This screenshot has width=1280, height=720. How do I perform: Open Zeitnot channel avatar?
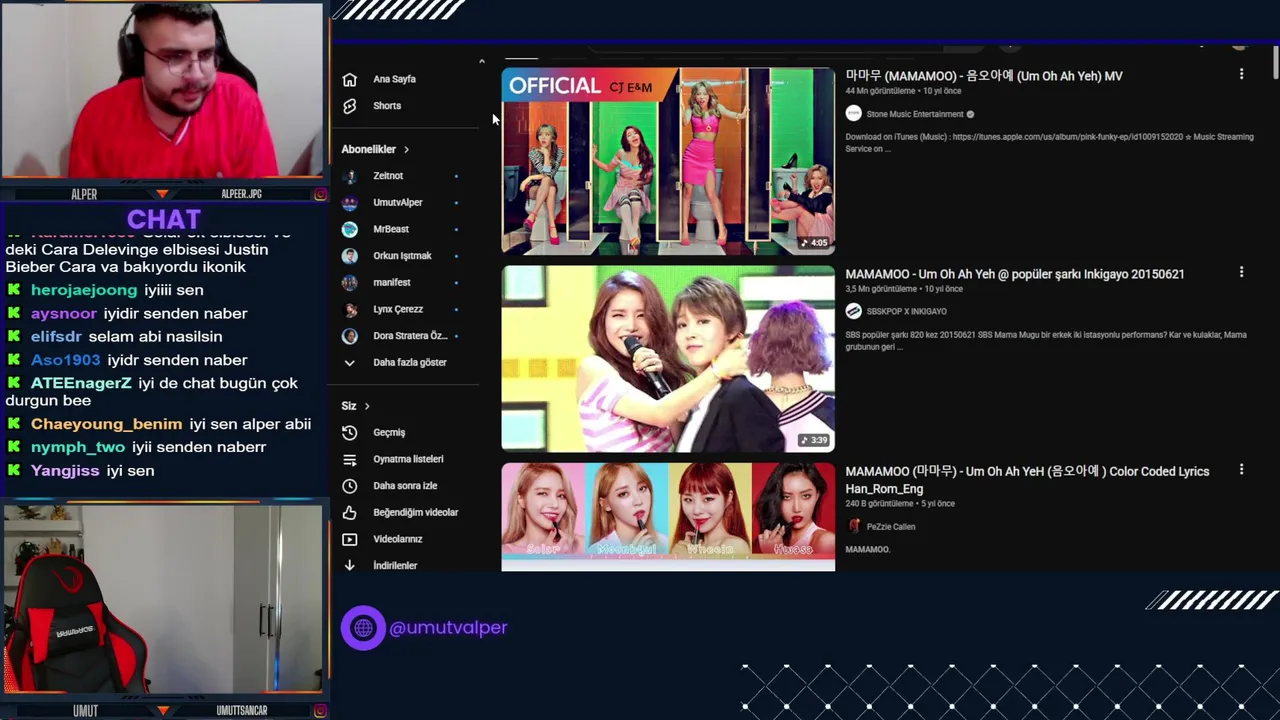tap(350, 176)
